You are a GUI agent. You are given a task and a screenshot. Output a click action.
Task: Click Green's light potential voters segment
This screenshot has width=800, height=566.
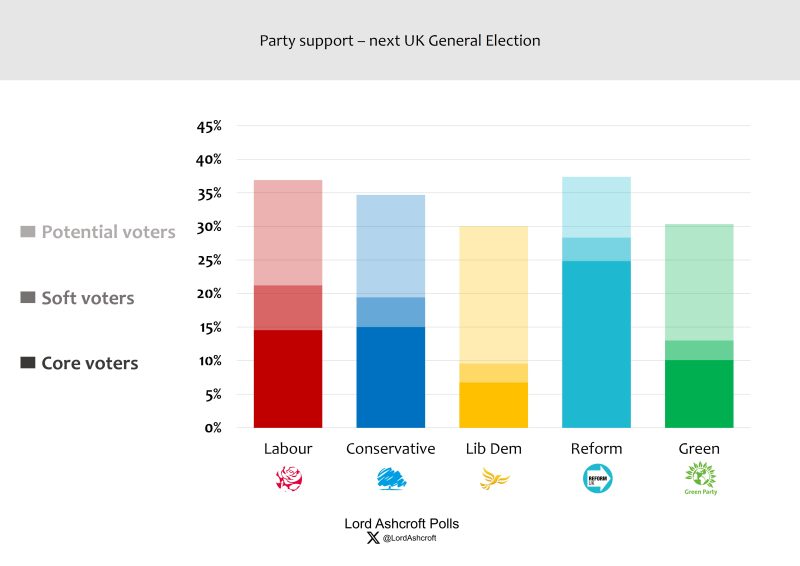pyautogui.click(x=699, y=282)
